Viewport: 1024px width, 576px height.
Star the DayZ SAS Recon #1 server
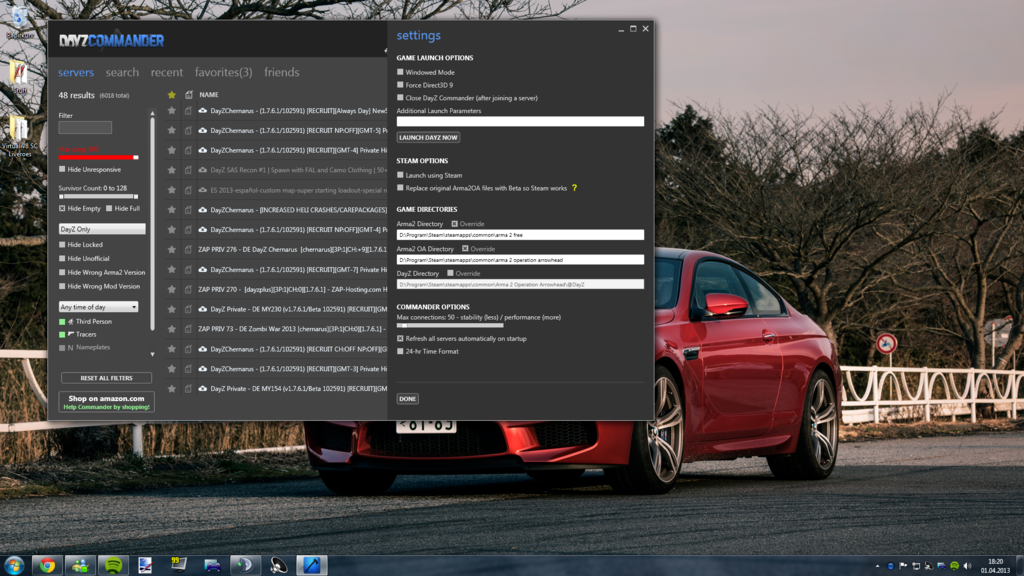172,170
